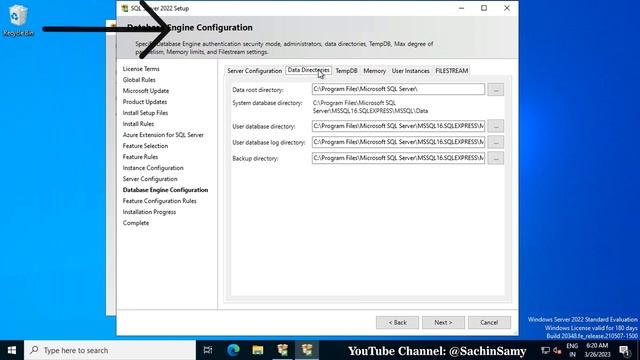Click the Server Configuration step in sidebar
Image resolution: width=640 pixels, height=360 pixels.
[150, 179]
